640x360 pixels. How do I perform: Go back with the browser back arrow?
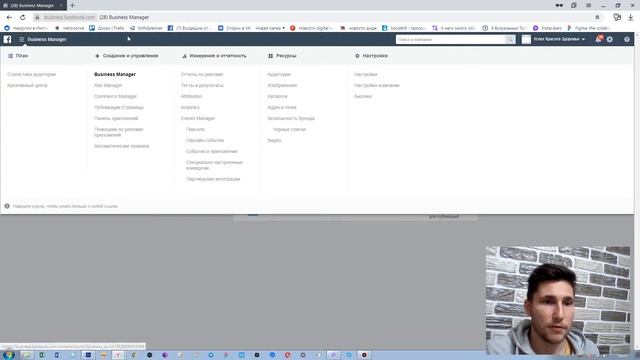coord(9,17)
